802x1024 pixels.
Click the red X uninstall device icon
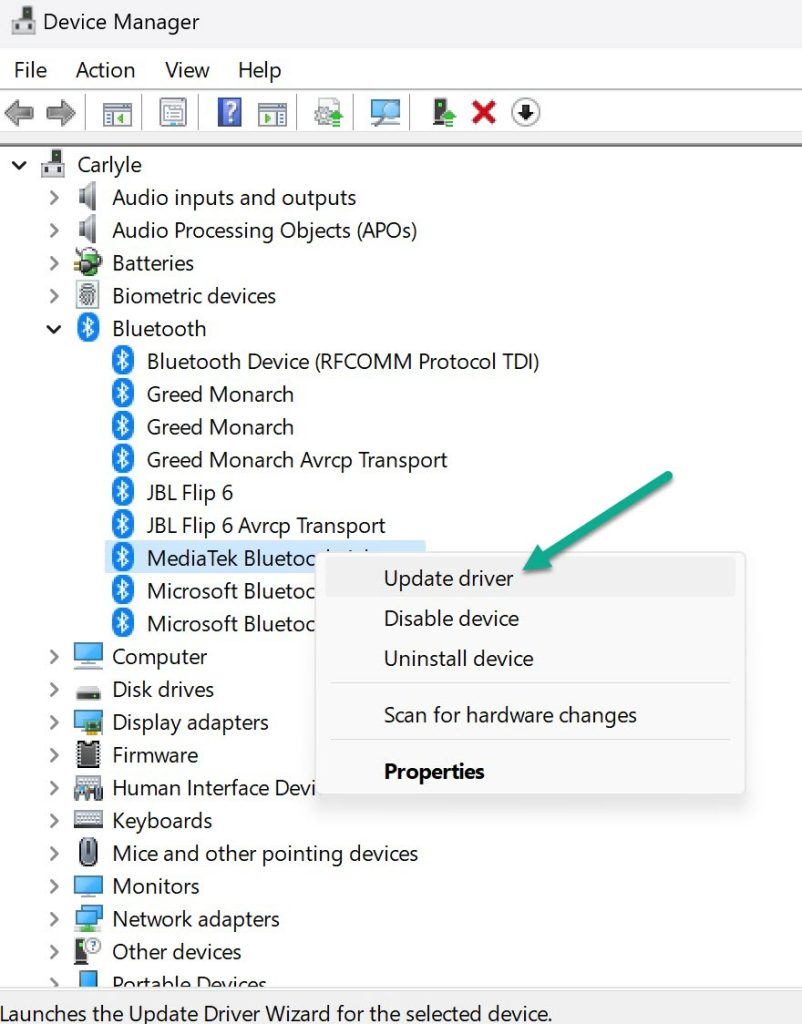click(484, 112)
